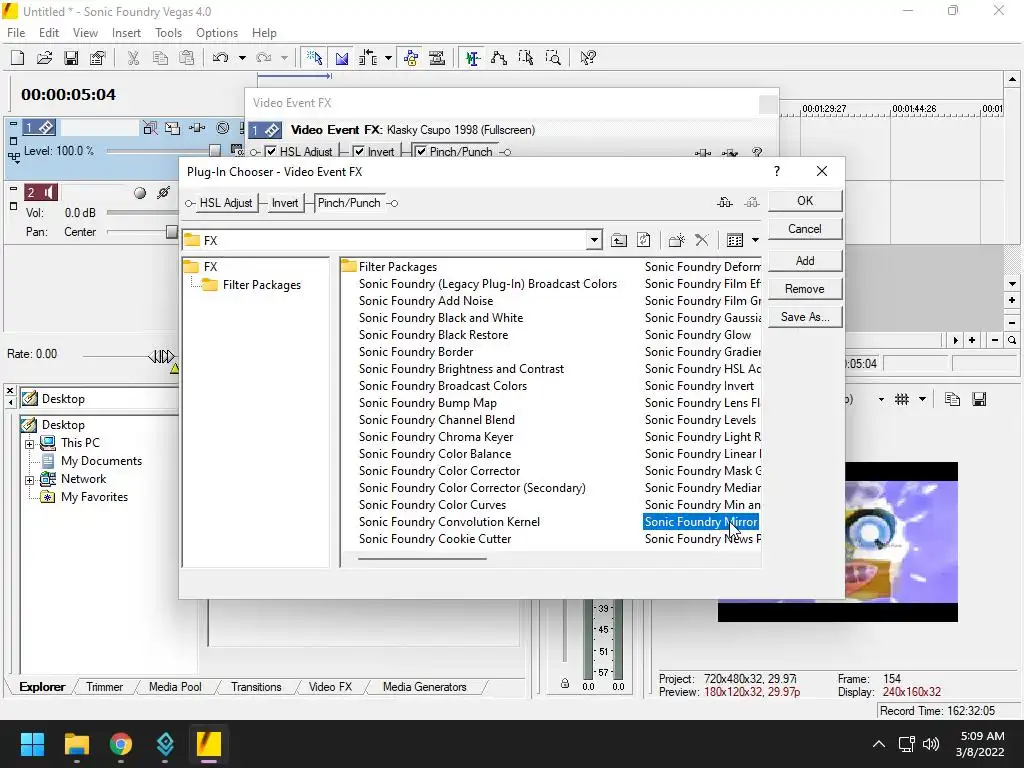Image resolution: width=1024 pixels, height=768 pixels.
Task: Open the grid overlay dropdown arrow
Action: coord(922,399)
